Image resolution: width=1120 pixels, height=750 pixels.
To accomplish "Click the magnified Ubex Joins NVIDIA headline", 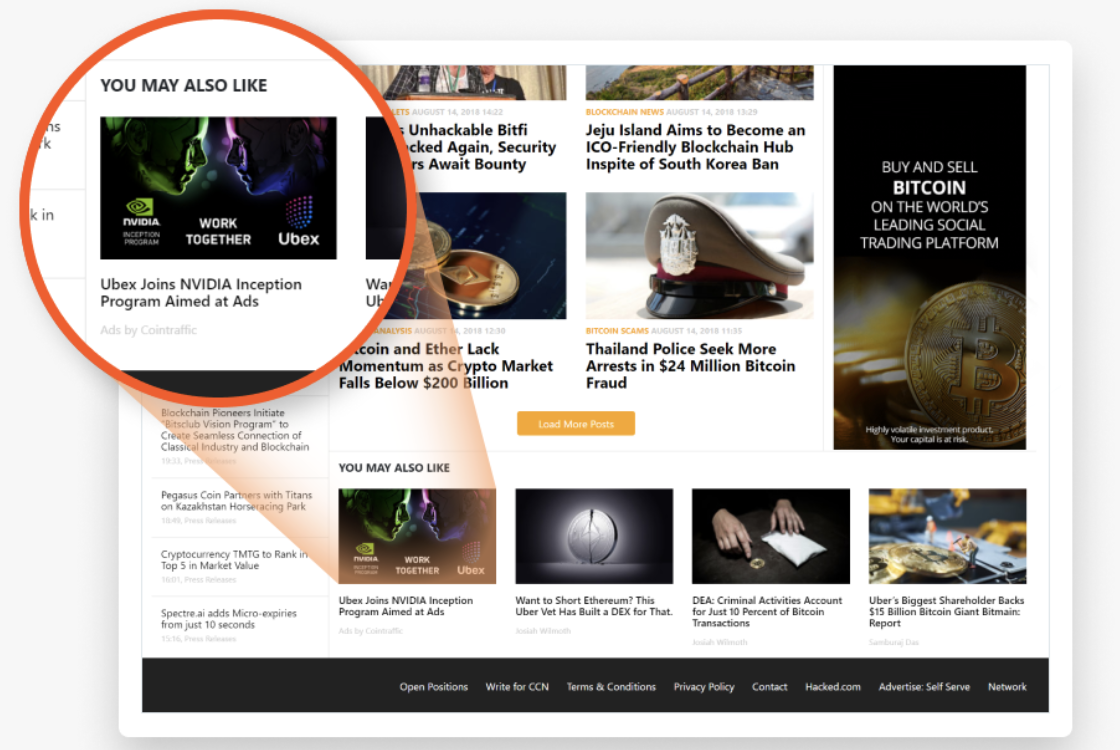I will 201,293.
